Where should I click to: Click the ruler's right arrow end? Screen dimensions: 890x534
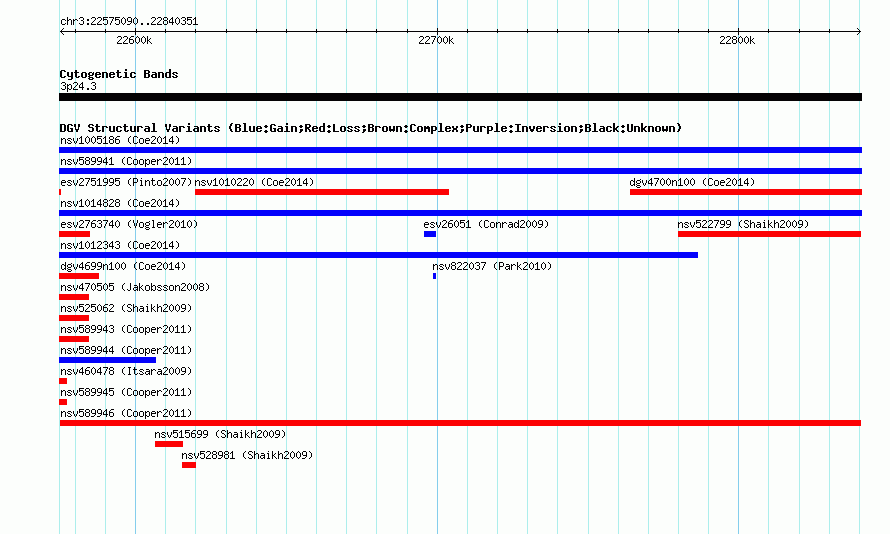pyautogui.click(x=859, y=32)
